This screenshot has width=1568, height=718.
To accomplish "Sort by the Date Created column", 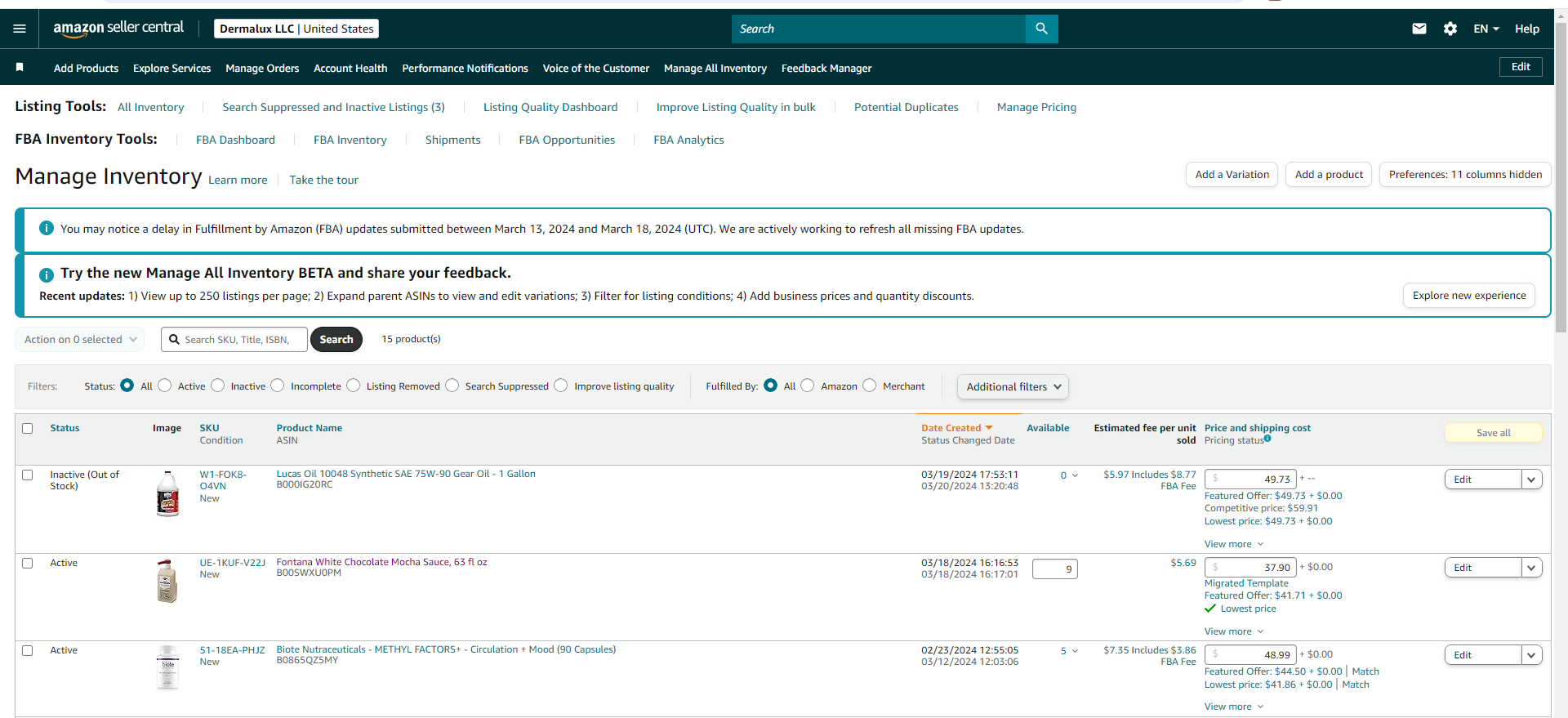I will click(x=956, y=428).
